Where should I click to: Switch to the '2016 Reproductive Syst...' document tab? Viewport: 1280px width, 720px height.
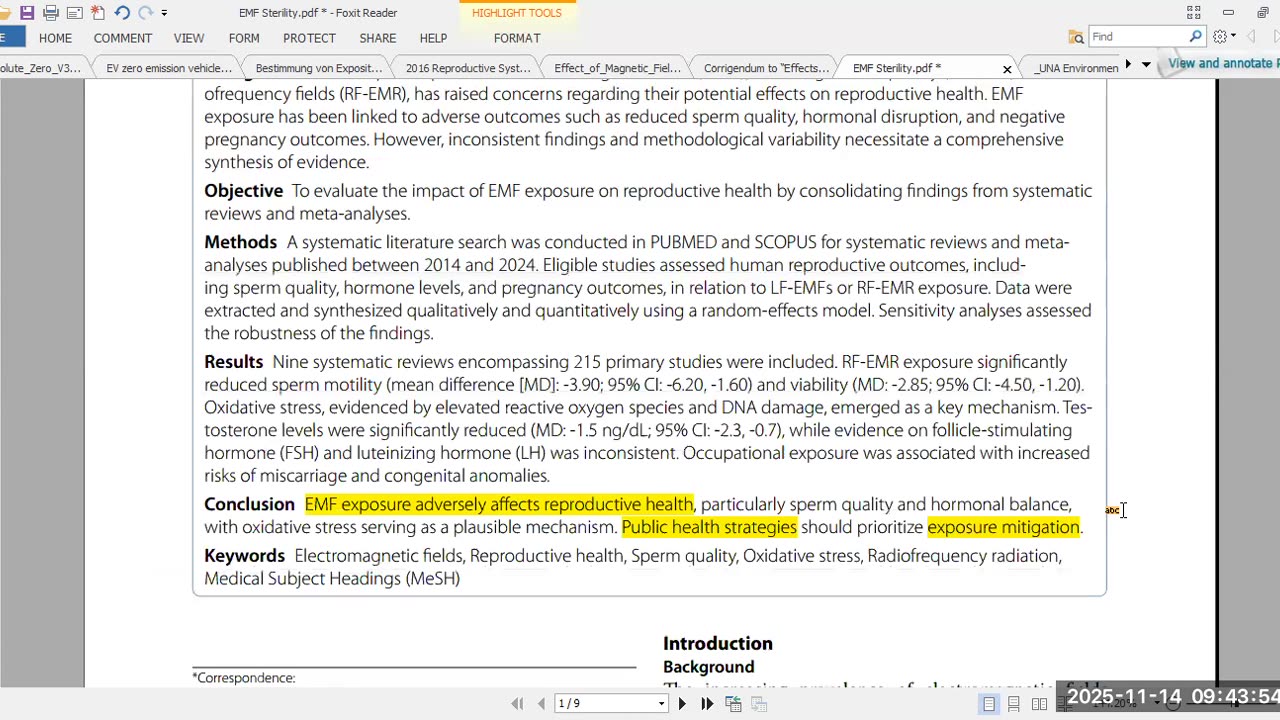coord(468,68)
